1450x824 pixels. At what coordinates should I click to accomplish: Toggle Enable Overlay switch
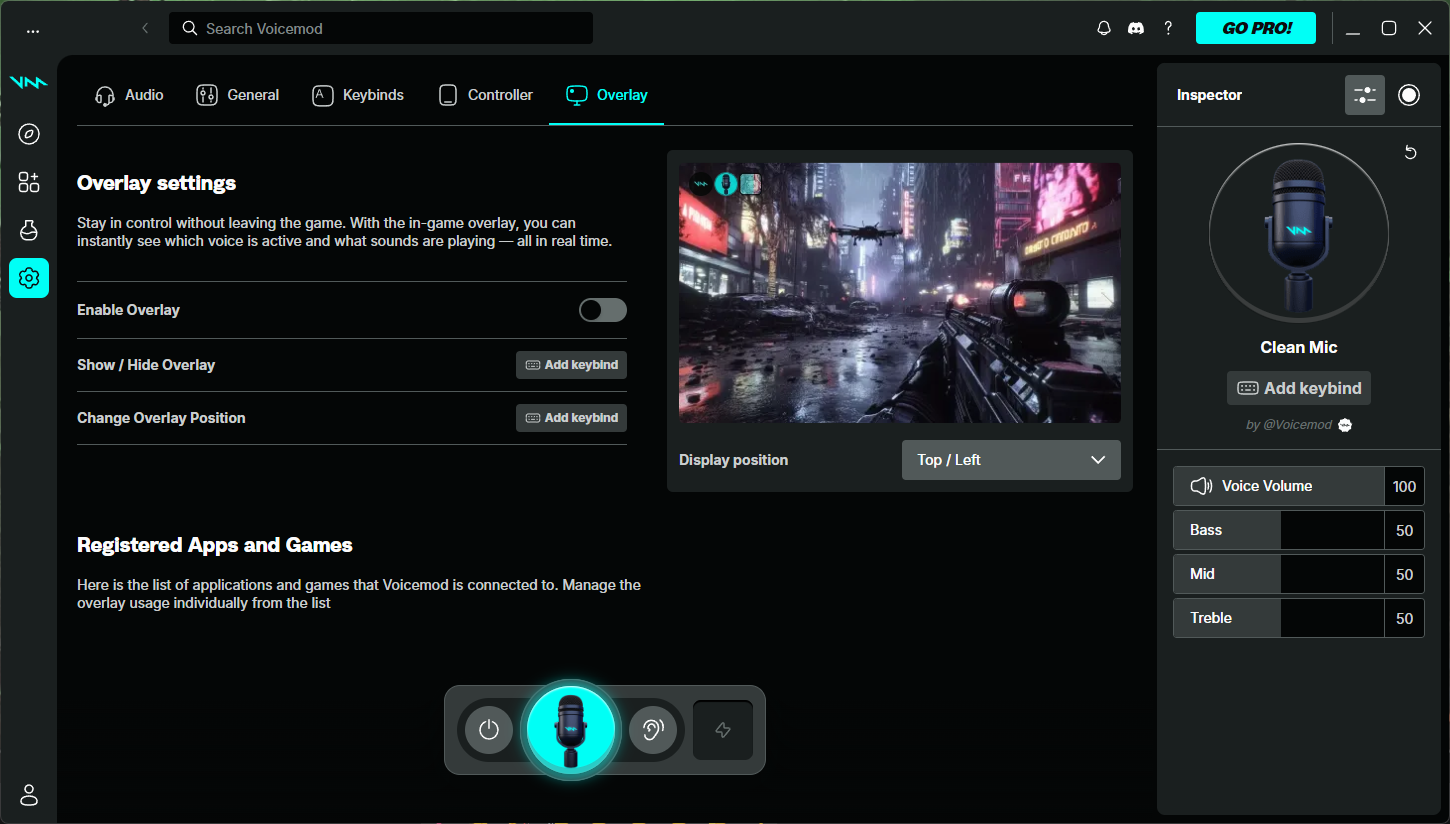[603, 310]
